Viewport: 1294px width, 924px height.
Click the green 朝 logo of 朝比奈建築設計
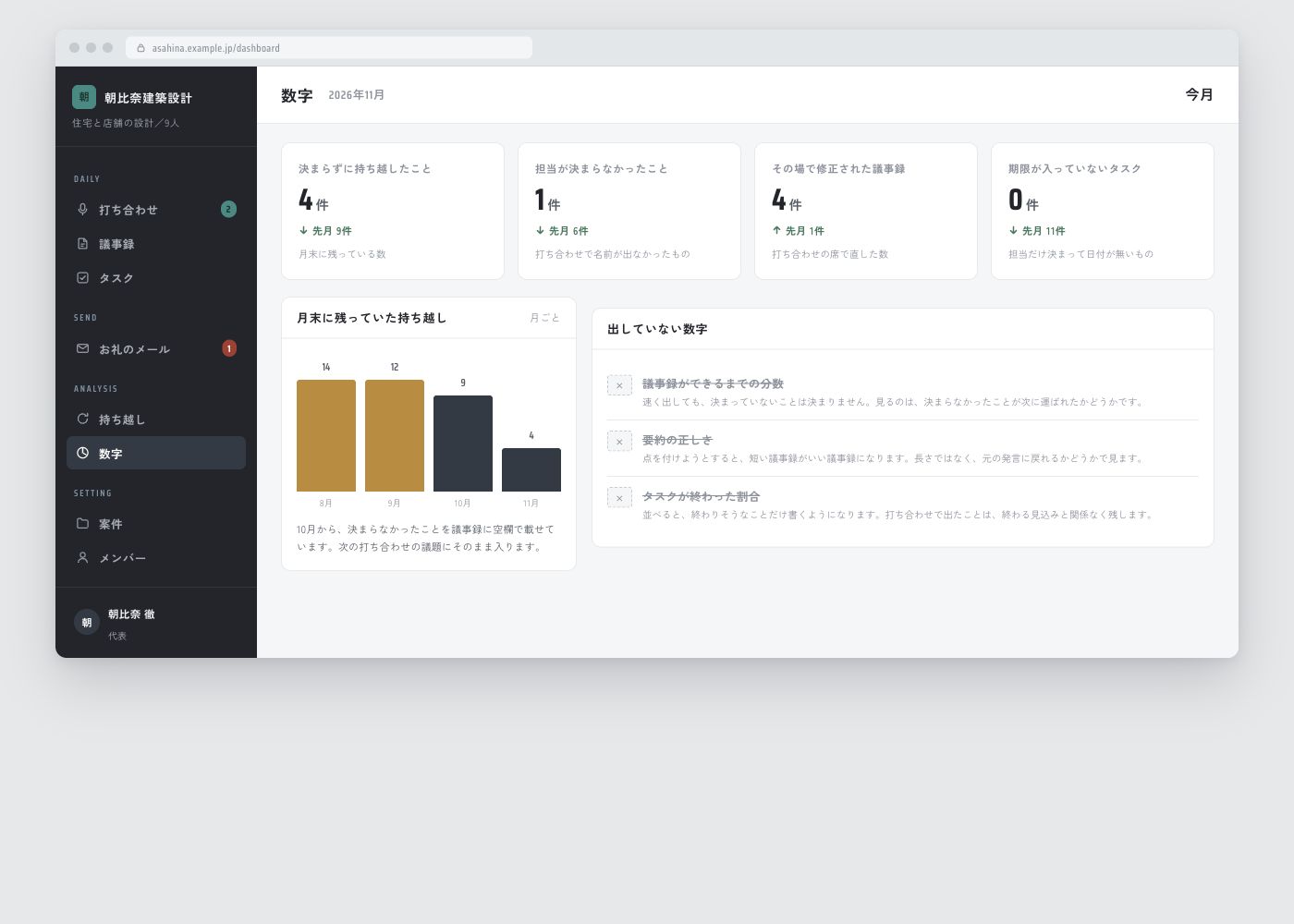(84, 97)
